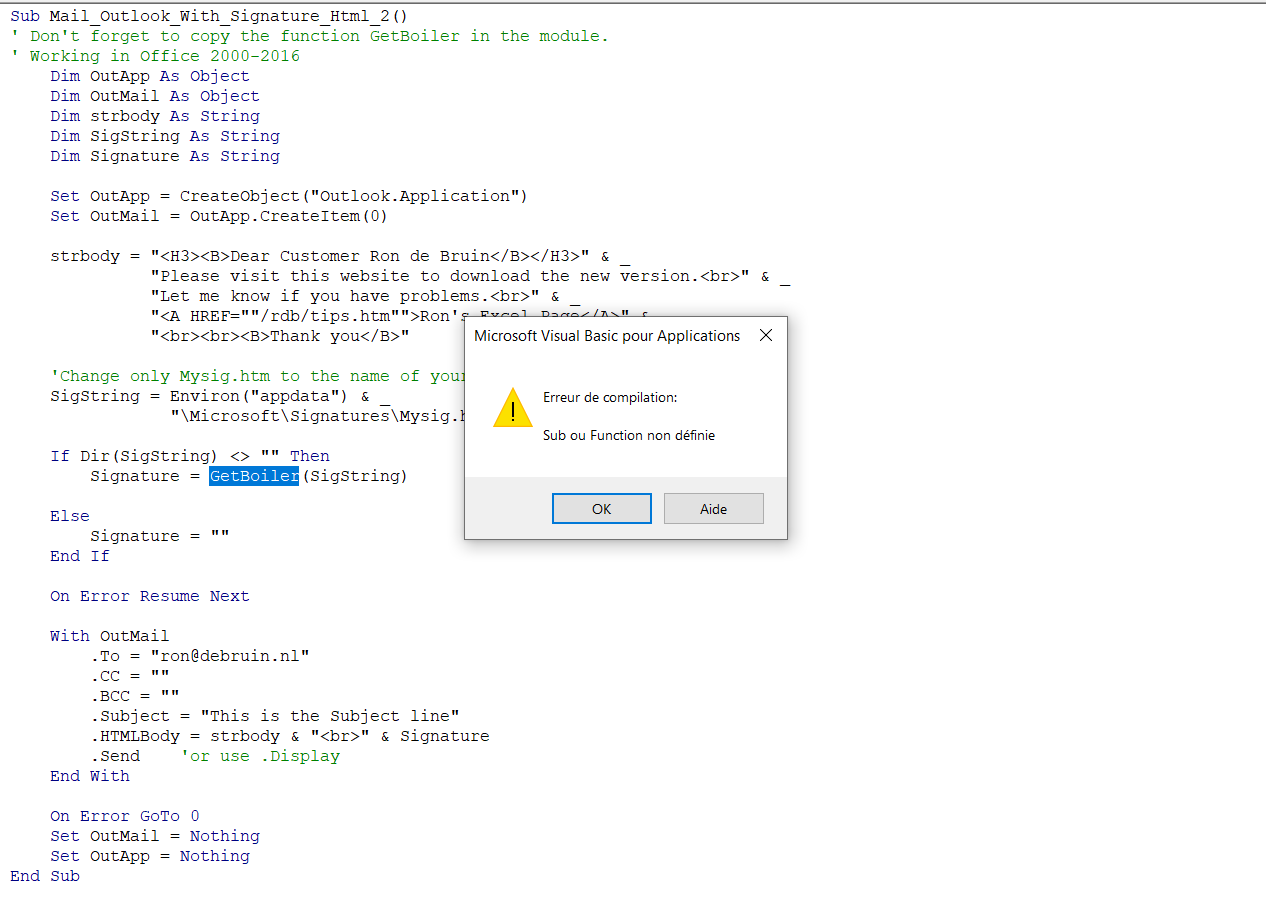Click the .Send line with the .Display comment
1266x897 pixels.
[215, 756]
